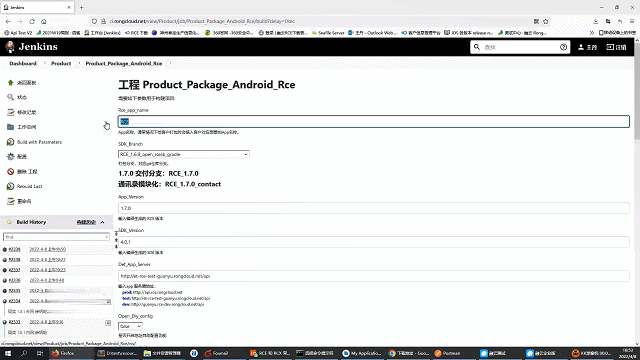Open Firefox from the Windows taskbar
This screenshot has height=360, width=640.
[x=63, y=353]
